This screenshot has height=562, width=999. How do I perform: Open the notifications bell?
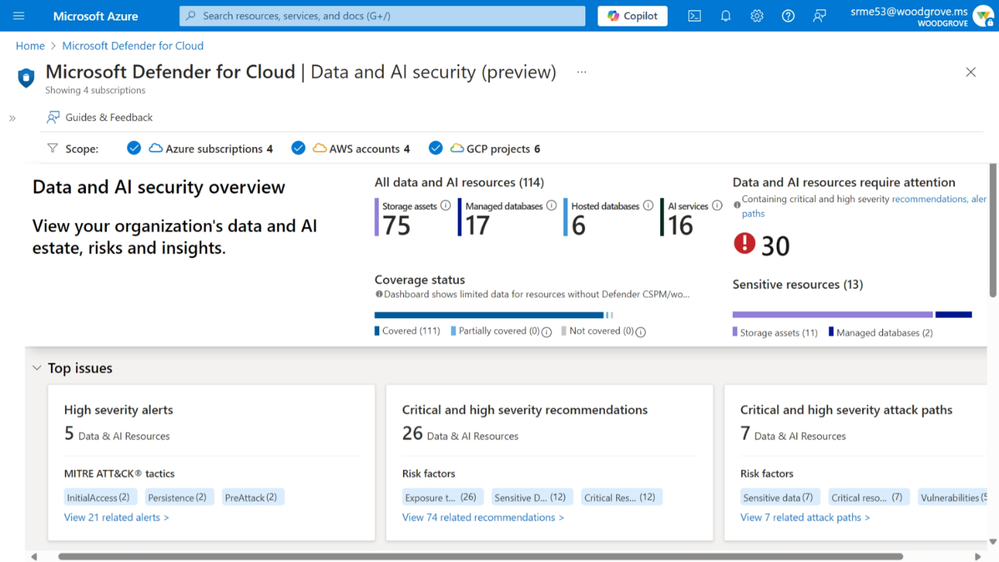tap(725, 16)
